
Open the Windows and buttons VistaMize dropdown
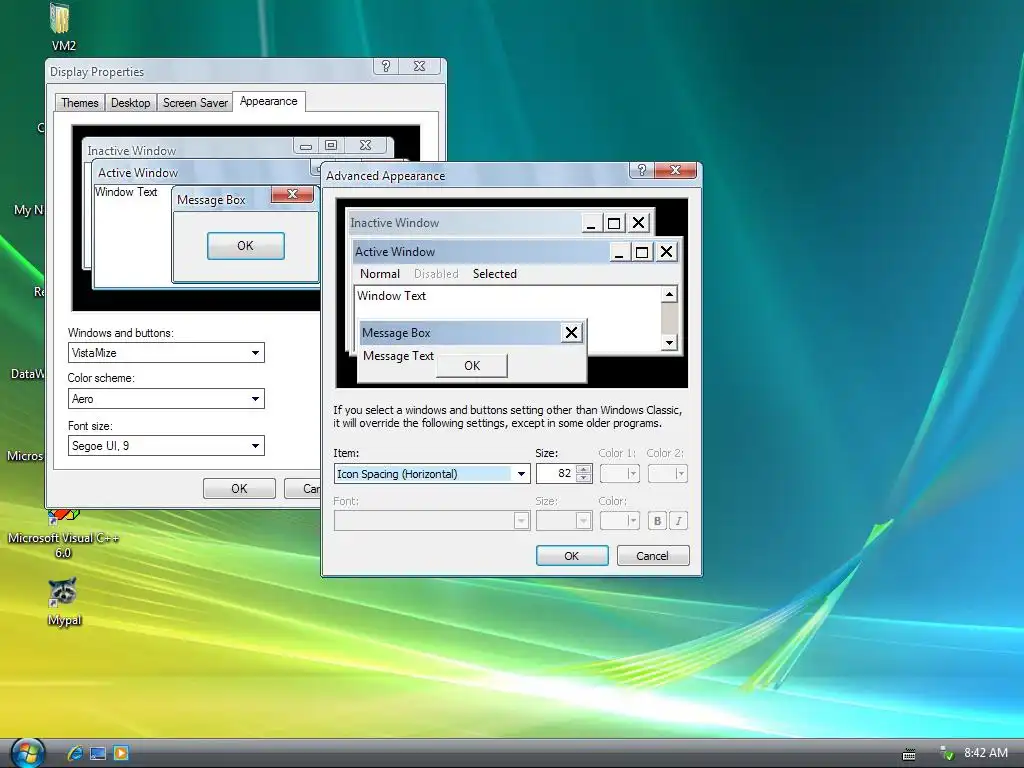[166, 353]
